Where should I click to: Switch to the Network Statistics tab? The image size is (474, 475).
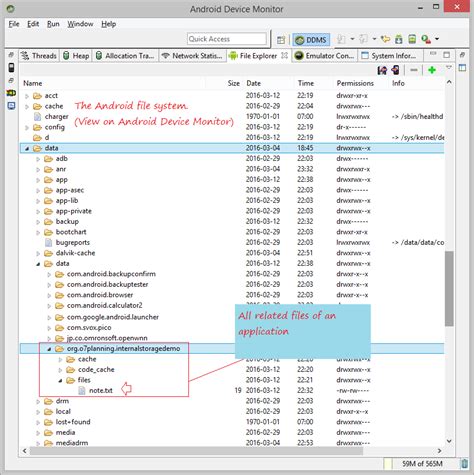pos(192,56)
